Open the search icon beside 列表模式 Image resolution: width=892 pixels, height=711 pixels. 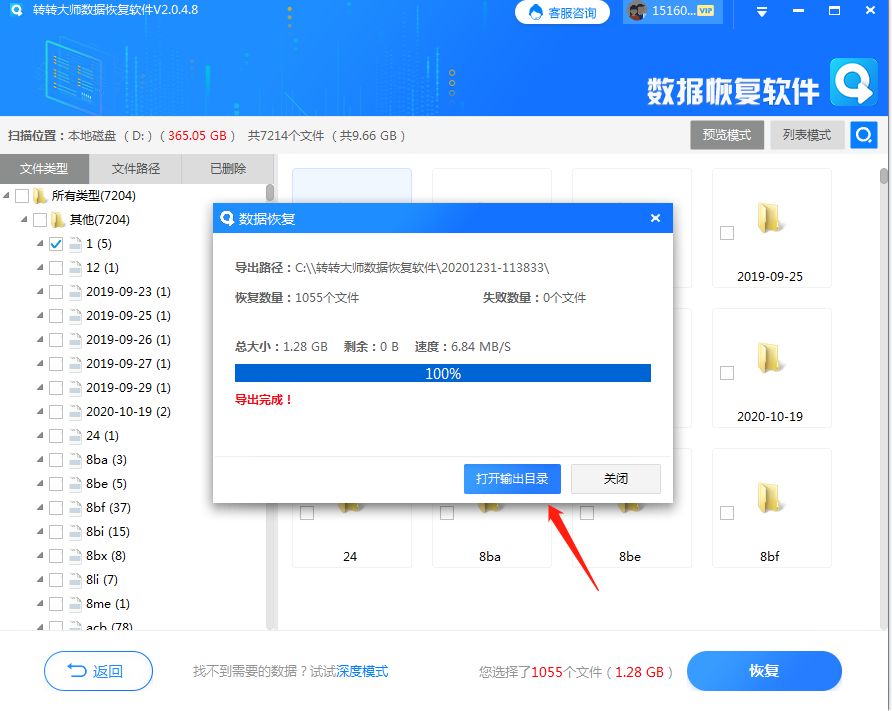point(863,134)
